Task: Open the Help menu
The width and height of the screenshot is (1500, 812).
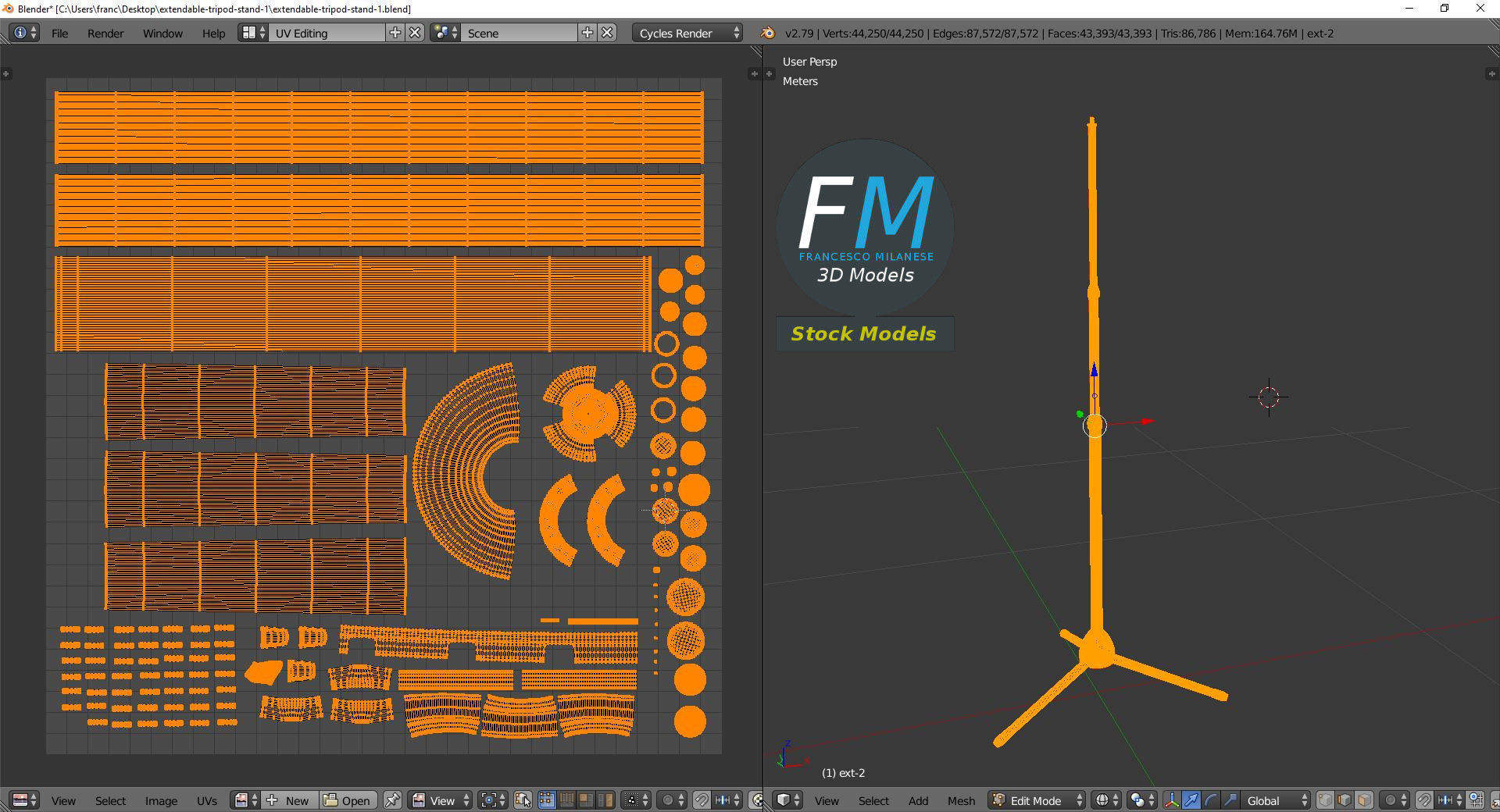Action: (213, 34)
